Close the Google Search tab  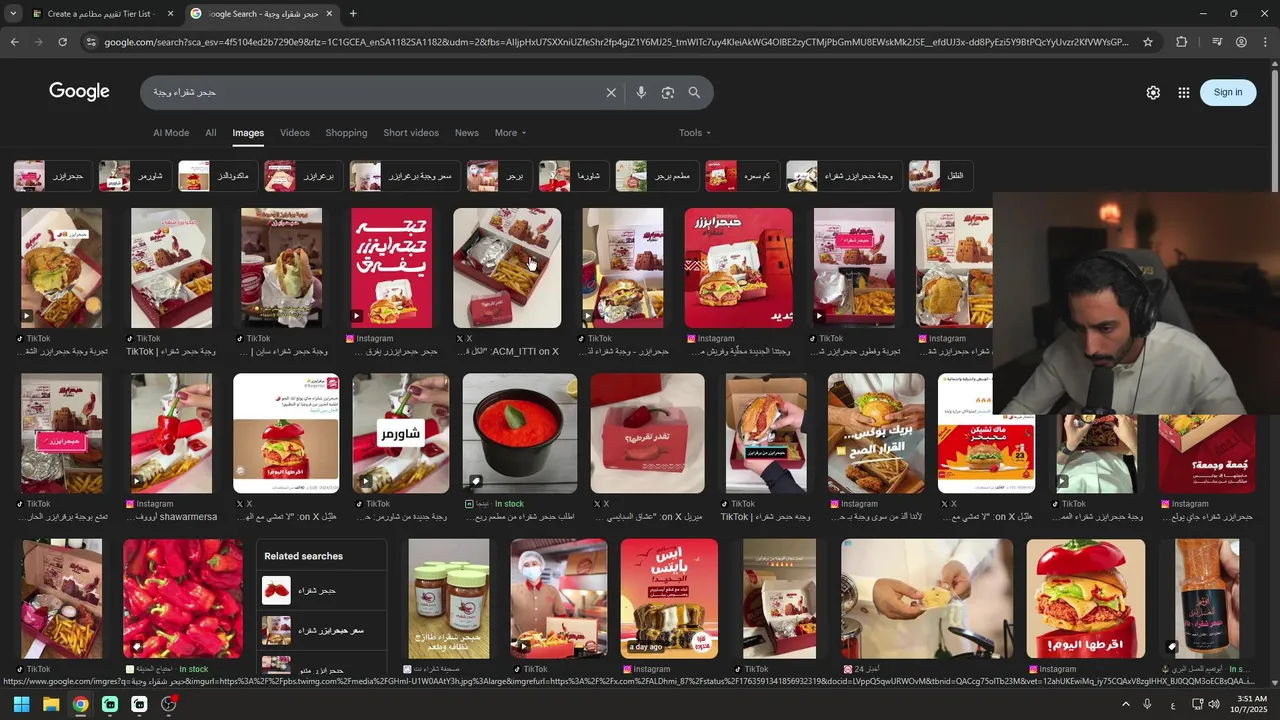tap(329, 14)
